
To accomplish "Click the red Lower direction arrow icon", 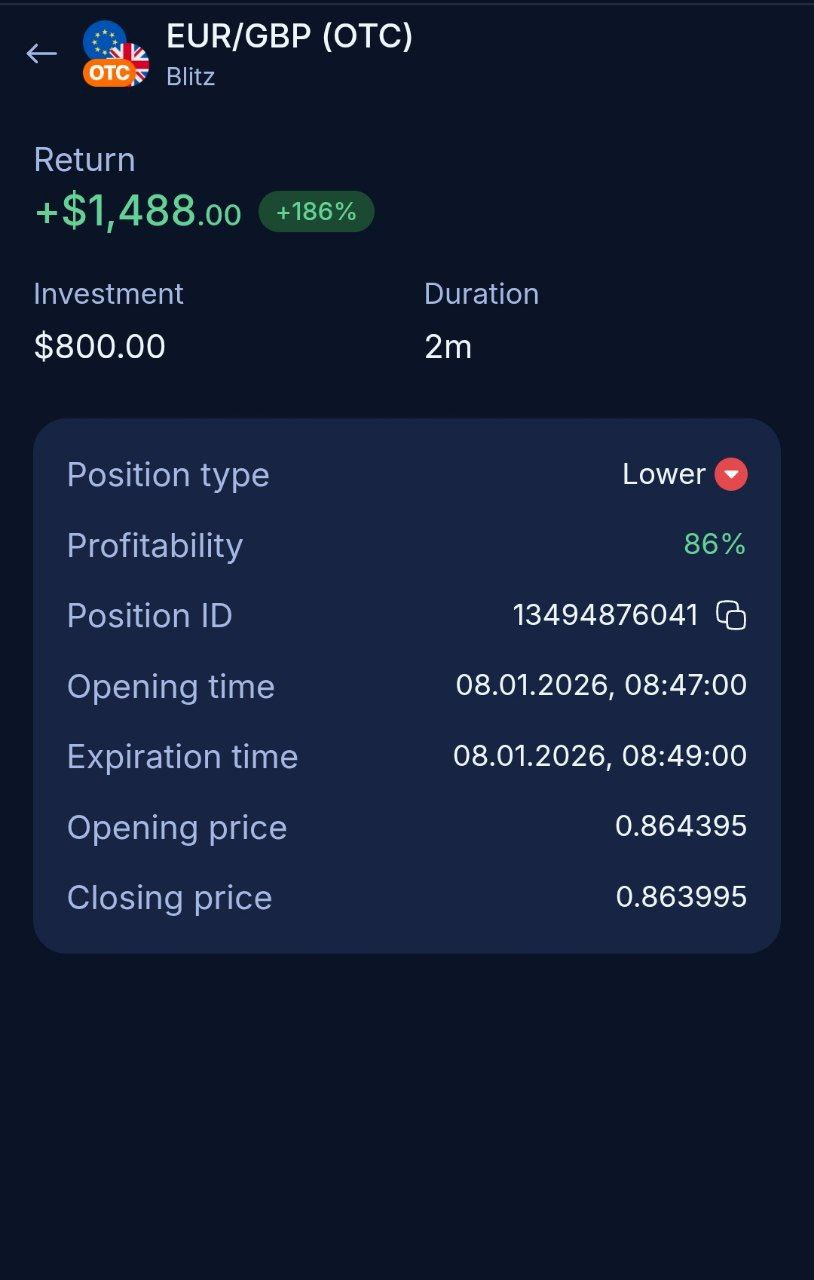I will (731, 474).
